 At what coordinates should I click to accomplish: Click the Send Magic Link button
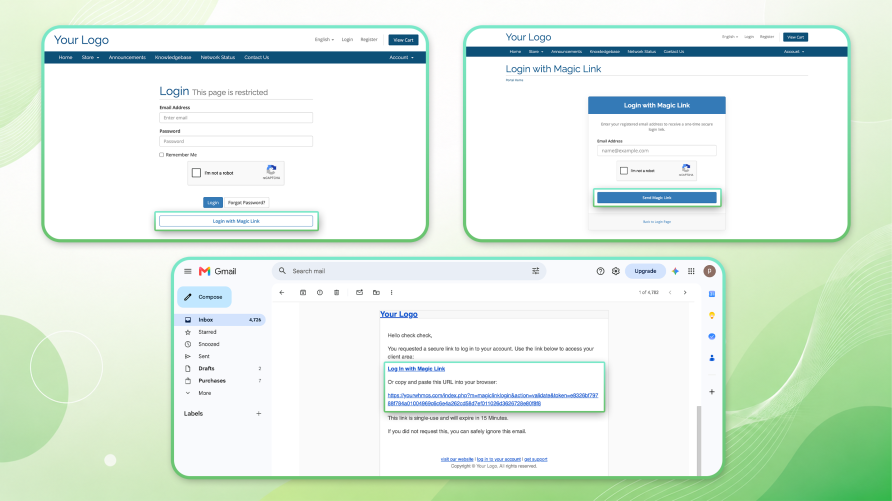tap(656, 197)
